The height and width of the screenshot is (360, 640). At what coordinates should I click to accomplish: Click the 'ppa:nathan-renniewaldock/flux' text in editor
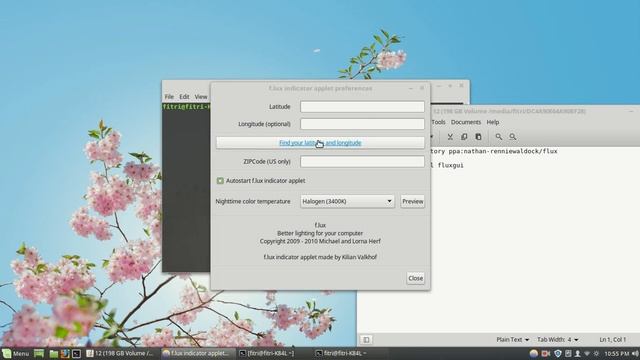coord(503,151)
